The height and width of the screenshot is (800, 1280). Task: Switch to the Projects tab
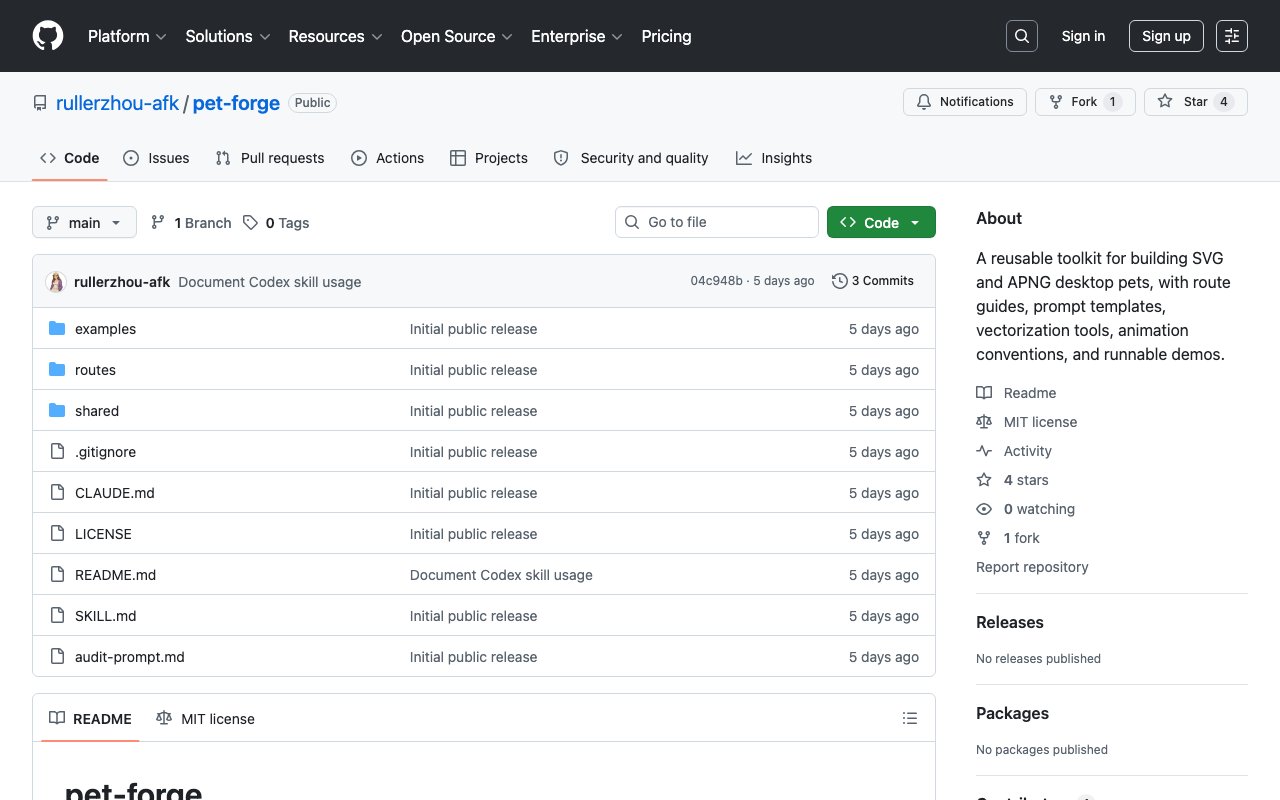click(x=489, y=158)
